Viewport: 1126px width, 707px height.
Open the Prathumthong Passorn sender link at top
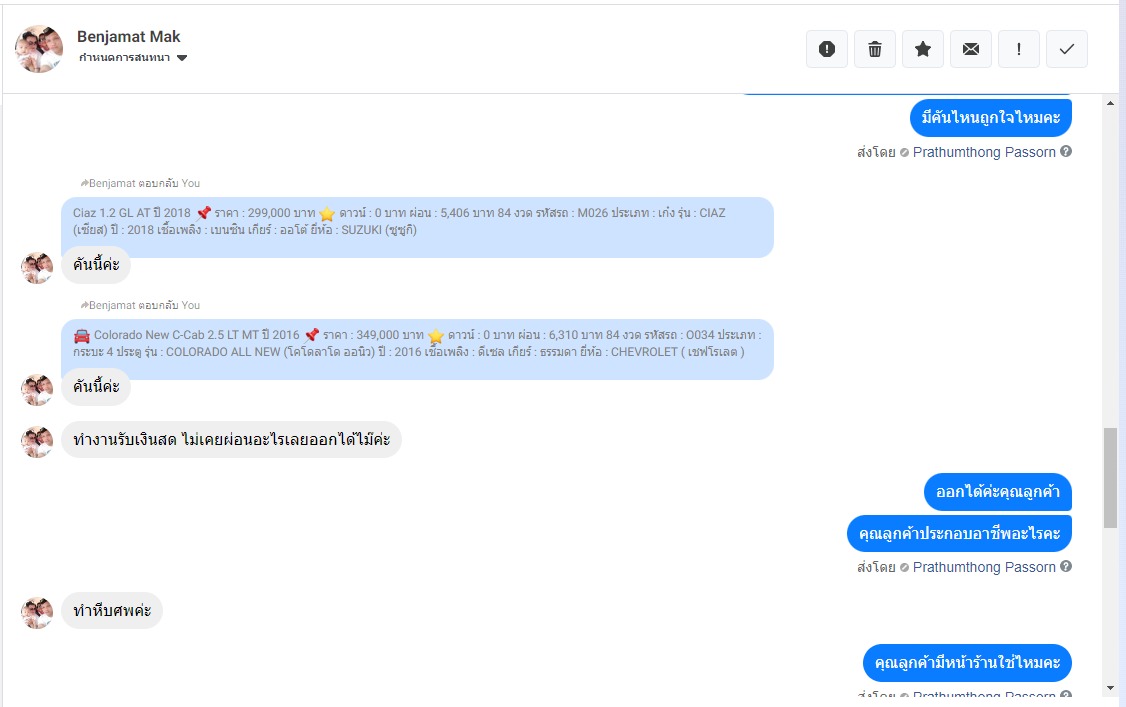(984, 152)
